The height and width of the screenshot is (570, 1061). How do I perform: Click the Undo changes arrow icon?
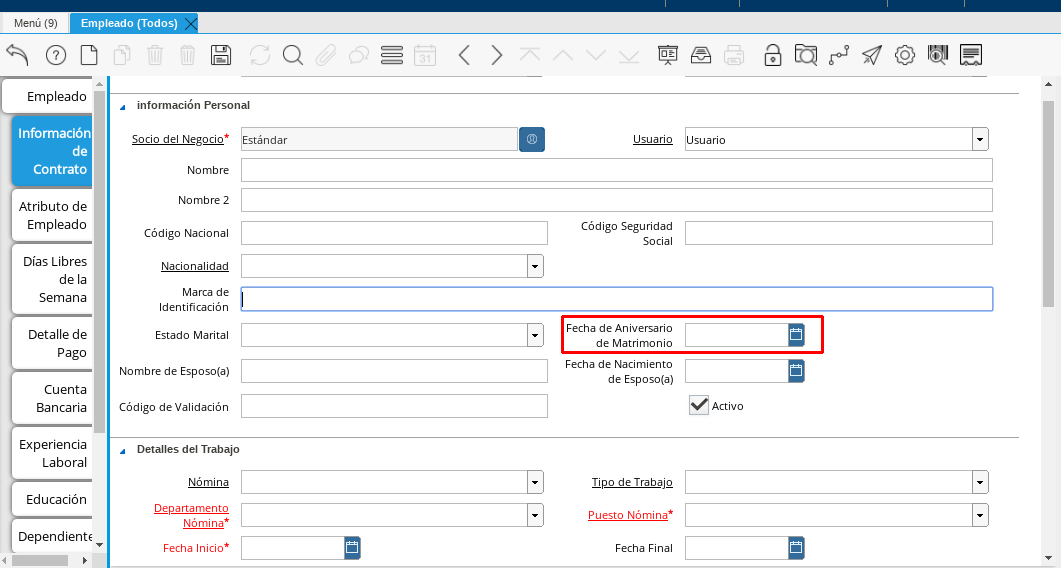point(18,55)
